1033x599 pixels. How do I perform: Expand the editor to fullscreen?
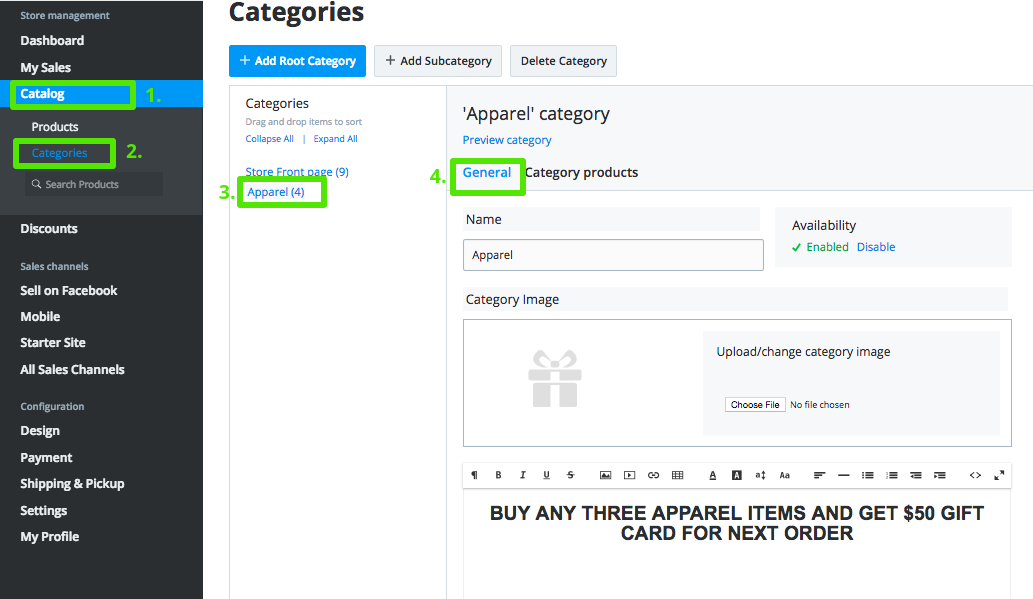pyautogui.click(x=999, y=475)
